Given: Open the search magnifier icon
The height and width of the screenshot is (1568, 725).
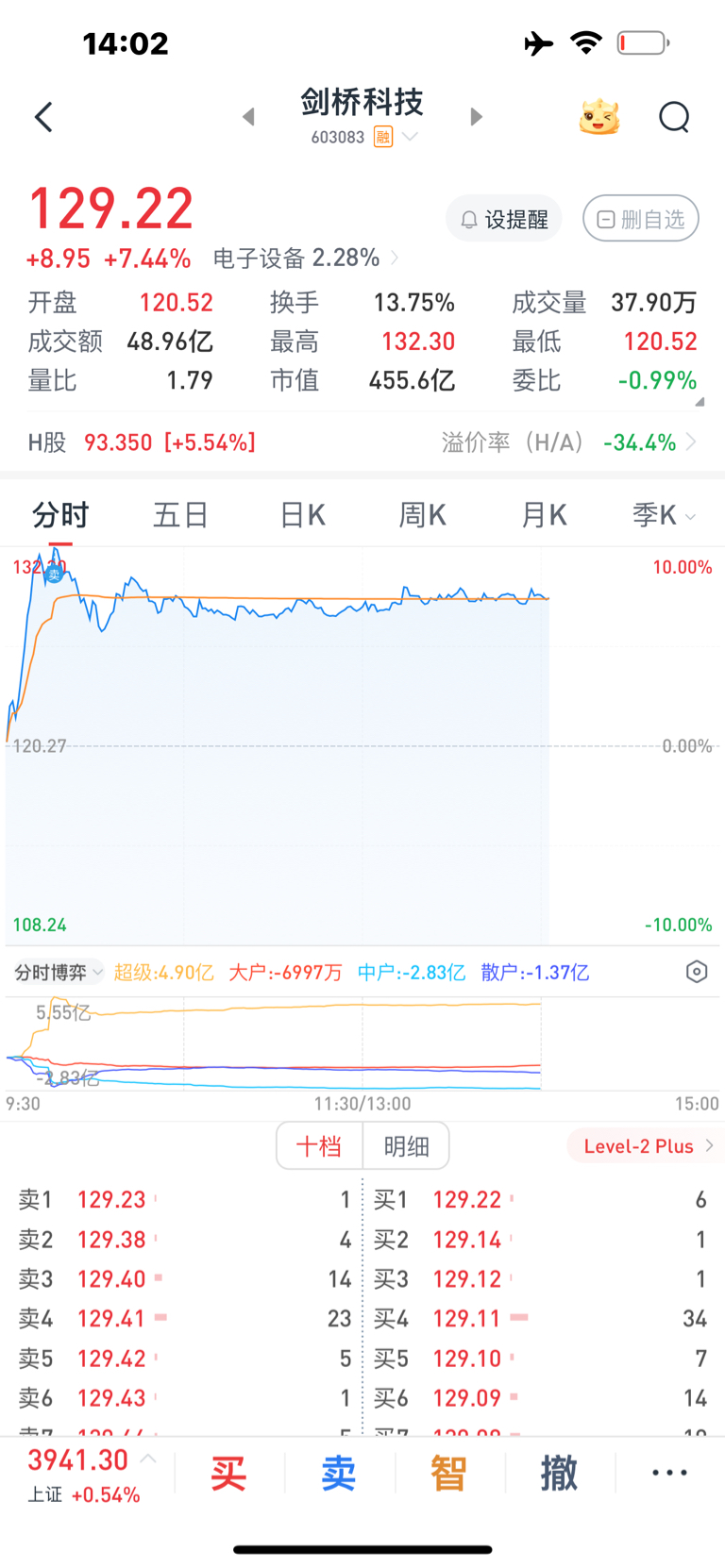Looking at the screenshot, I should point(674,118).
